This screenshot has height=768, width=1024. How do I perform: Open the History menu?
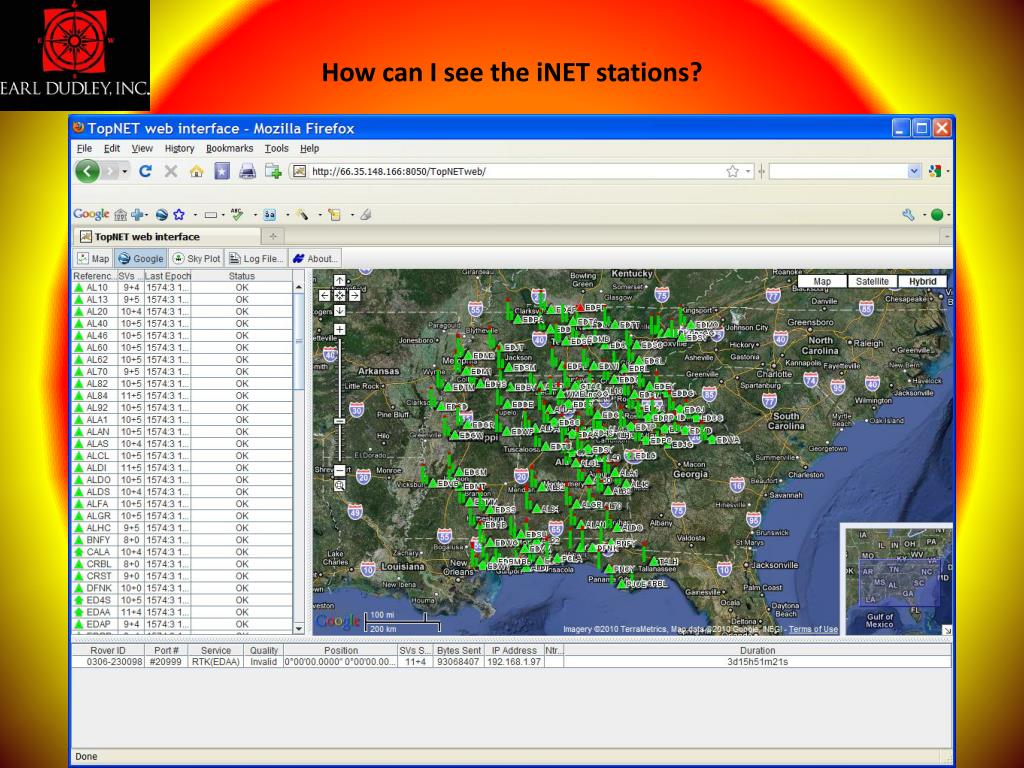click(180, 148)
